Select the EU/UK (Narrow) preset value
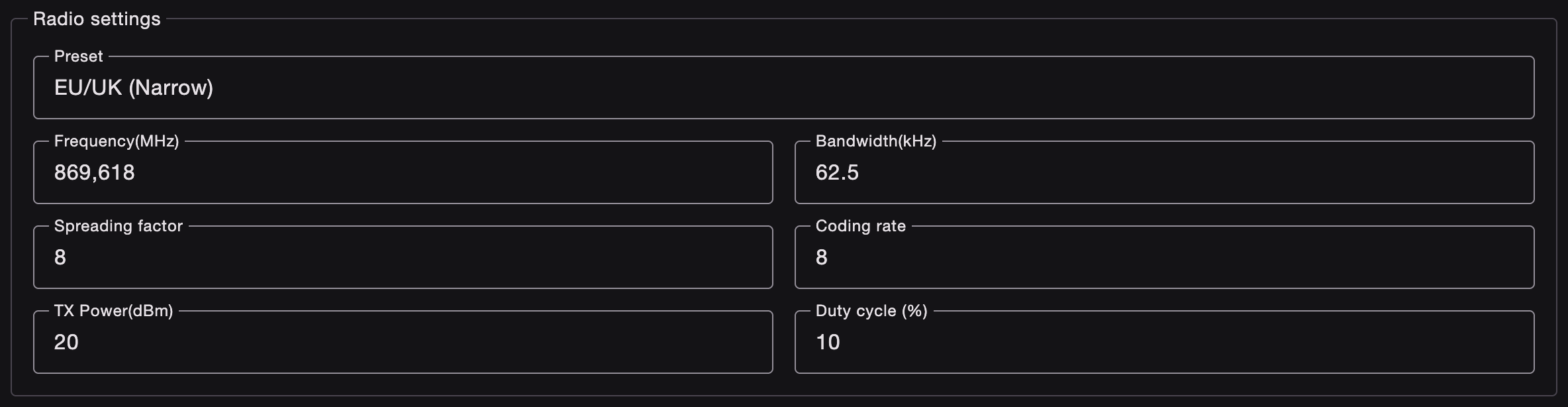 [x=134, y=87]
